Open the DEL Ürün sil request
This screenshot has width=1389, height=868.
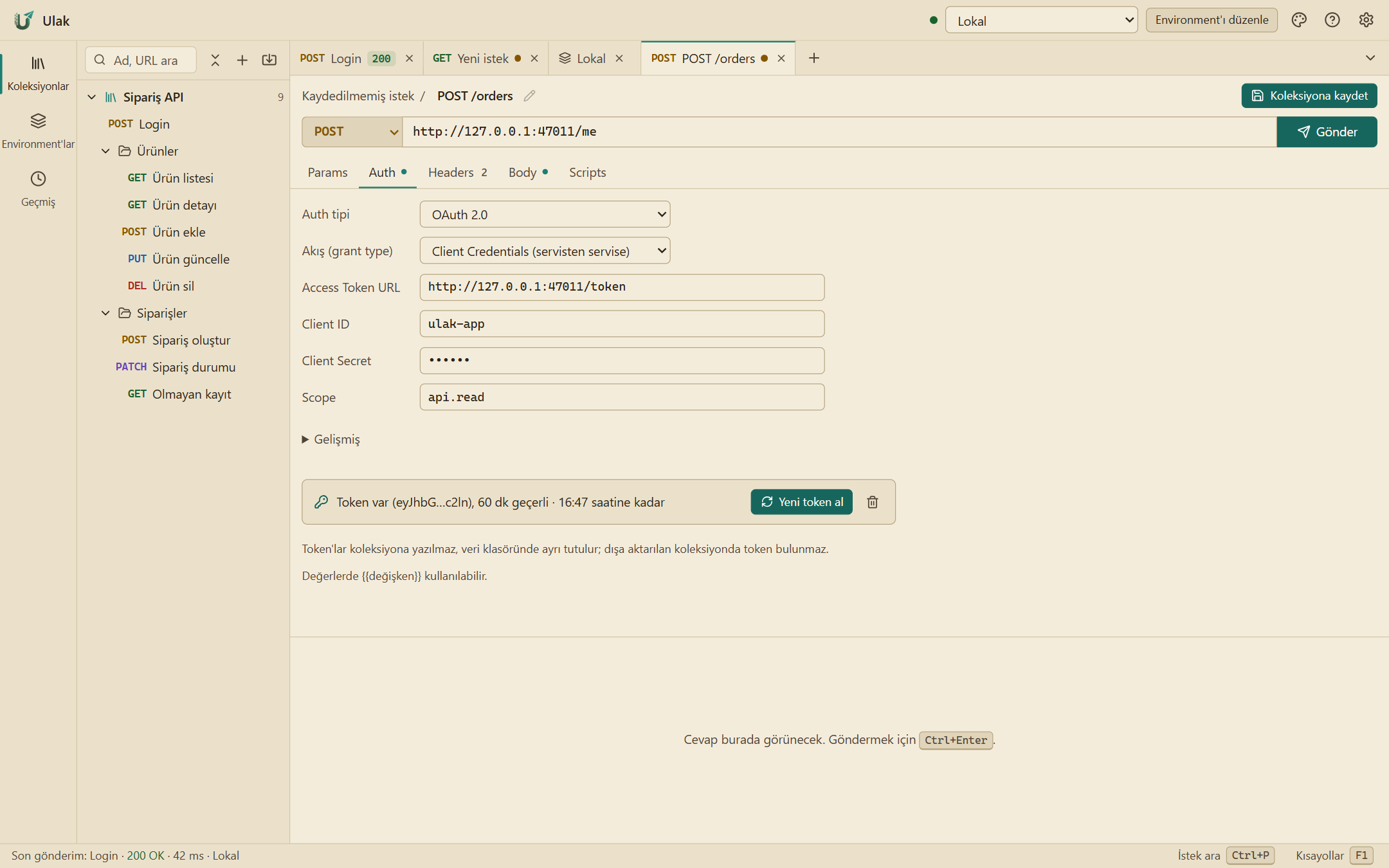[184, 286]
